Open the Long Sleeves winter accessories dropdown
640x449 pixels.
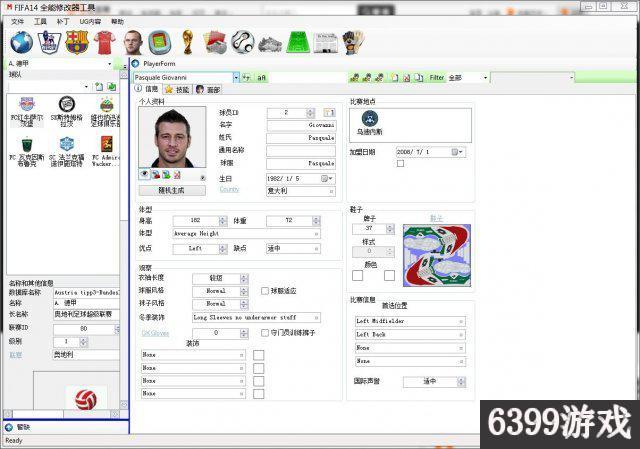pyautogui.click(x=316, y=318)
